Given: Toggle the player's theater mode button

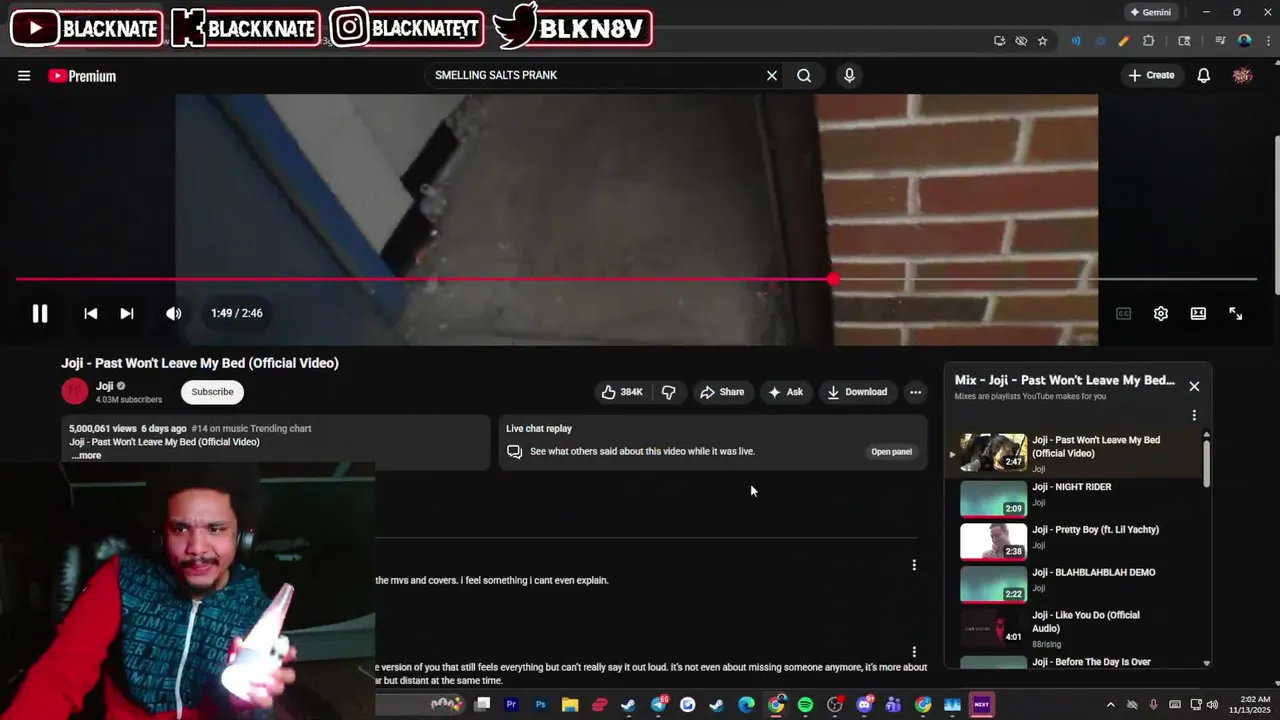Looking at the screenshot, I should click(1198, 314).
